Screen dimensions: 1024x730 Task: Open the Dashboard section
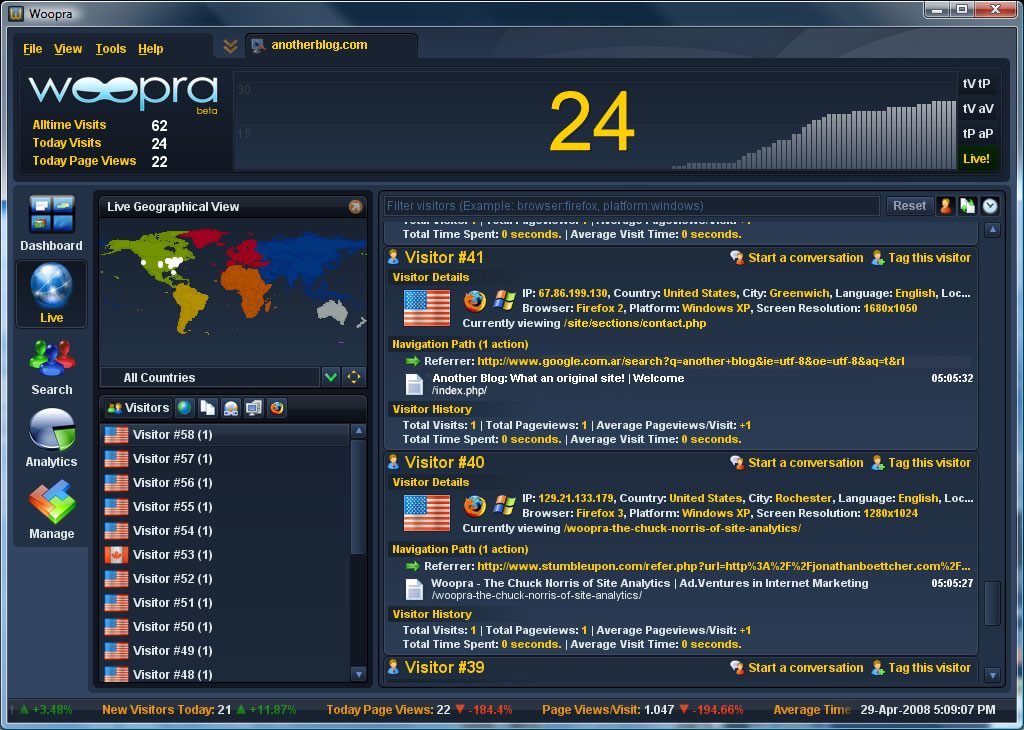52,223
